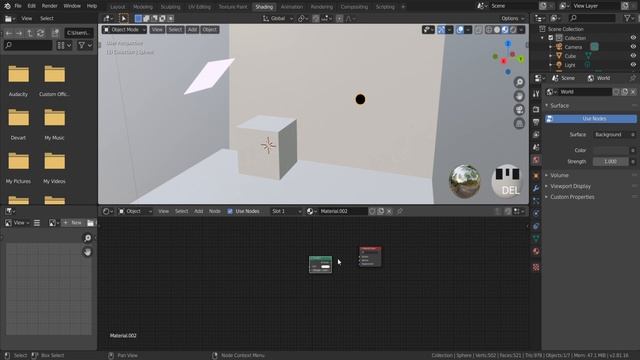Open the File menu
The width and height of the screenshot is (640, 360).
click(x=18, y=6)
